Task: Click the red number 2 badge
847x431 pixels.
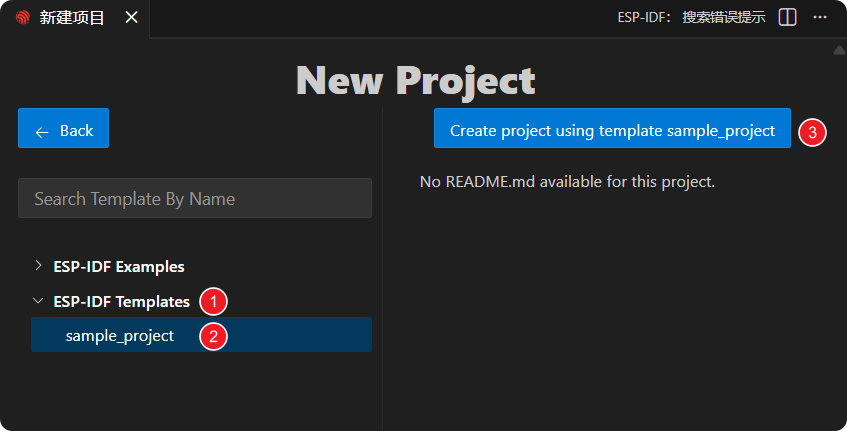Action: coord(213,336)
